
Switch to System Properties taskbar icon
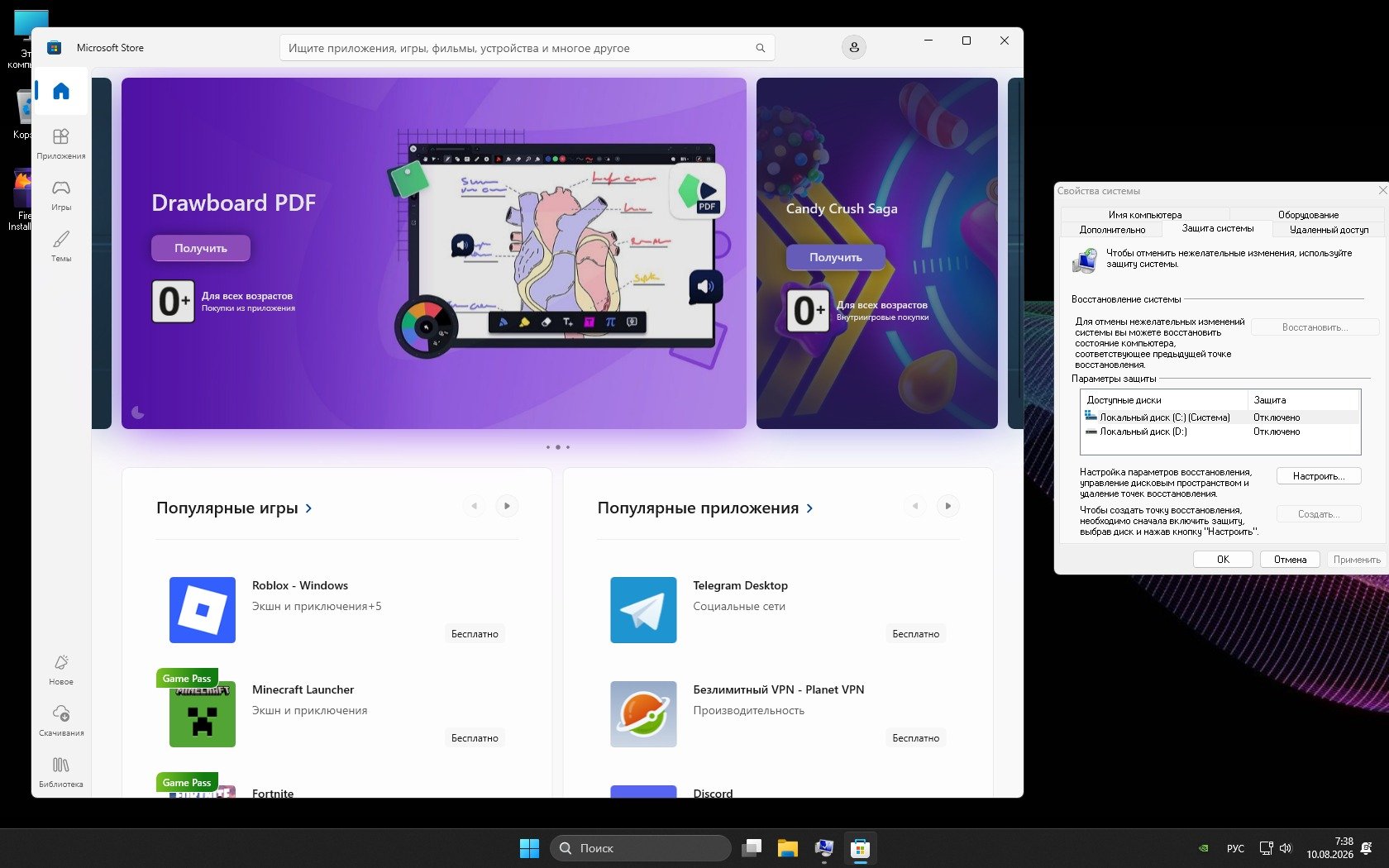tap(823, 848)
